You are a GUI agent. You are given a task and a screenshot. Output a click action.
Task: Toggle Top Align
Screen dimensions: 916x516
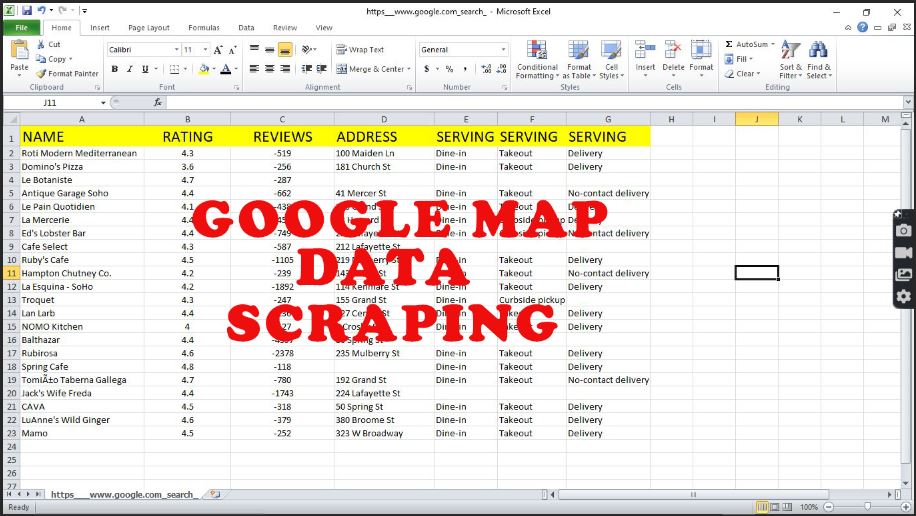[x=254, y=50]
